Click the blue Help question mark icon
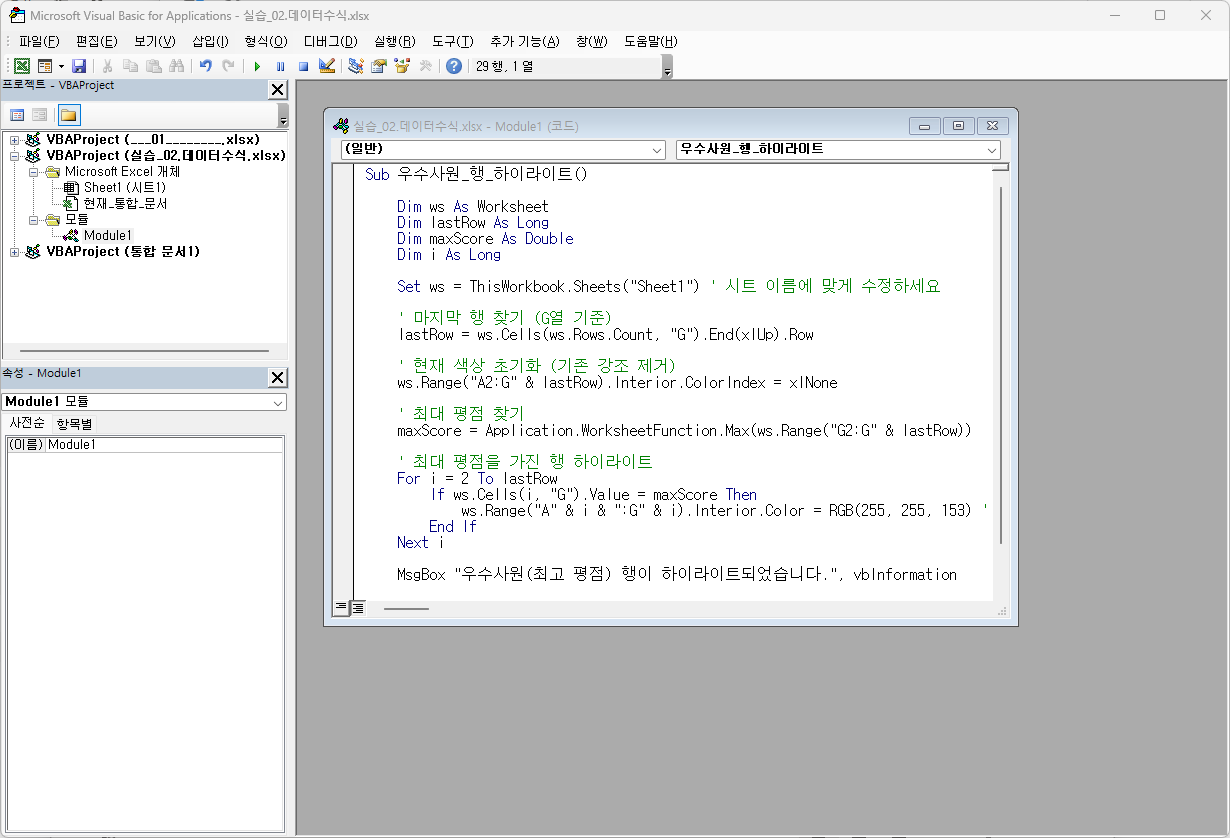 point(454,66)
